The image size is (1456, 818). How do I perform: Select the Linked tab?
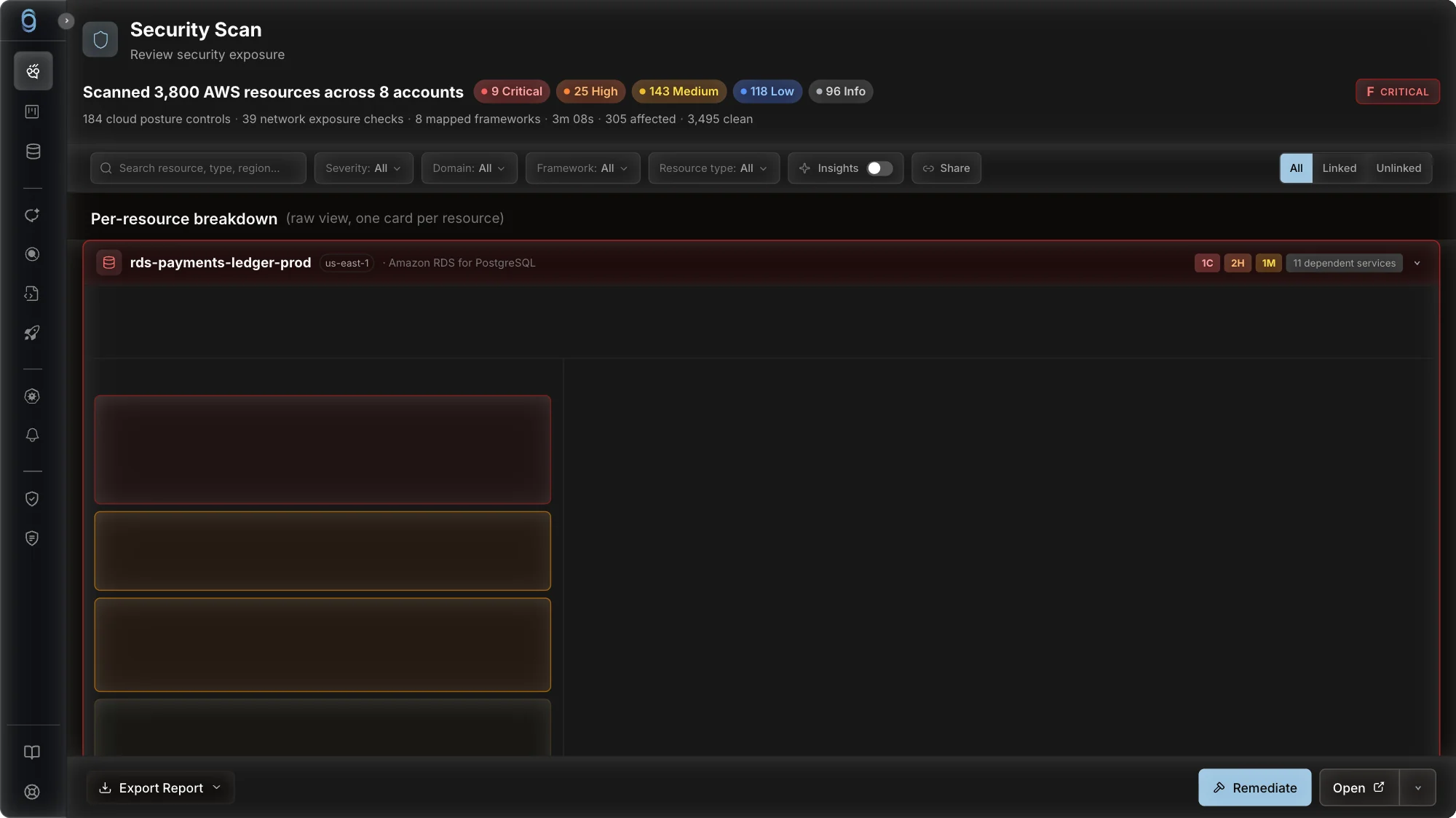pyautogui.click(x=1339, y=168)
